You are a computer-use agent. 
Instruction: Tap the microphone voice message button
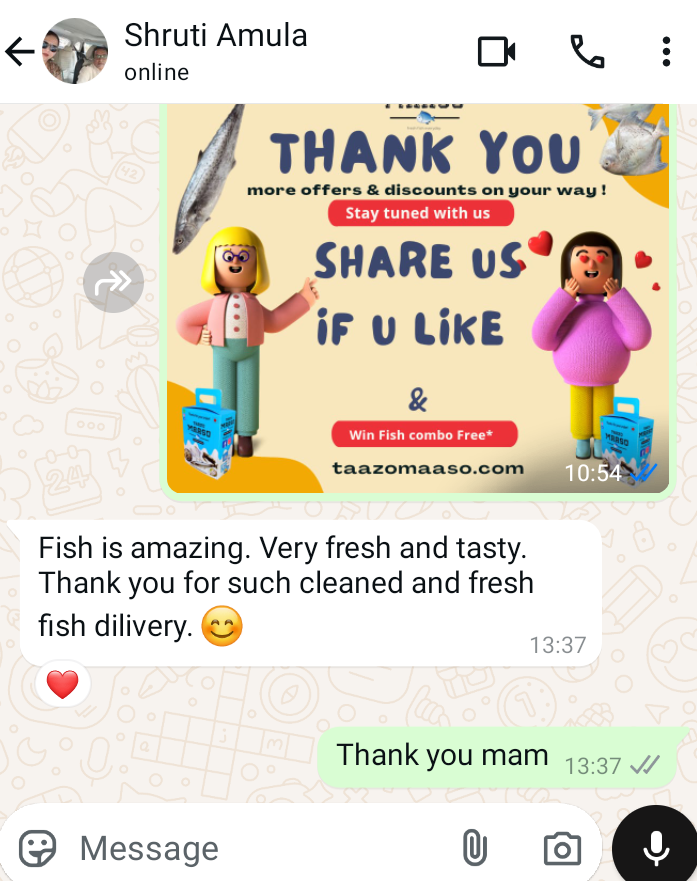(x=655, y=848)
